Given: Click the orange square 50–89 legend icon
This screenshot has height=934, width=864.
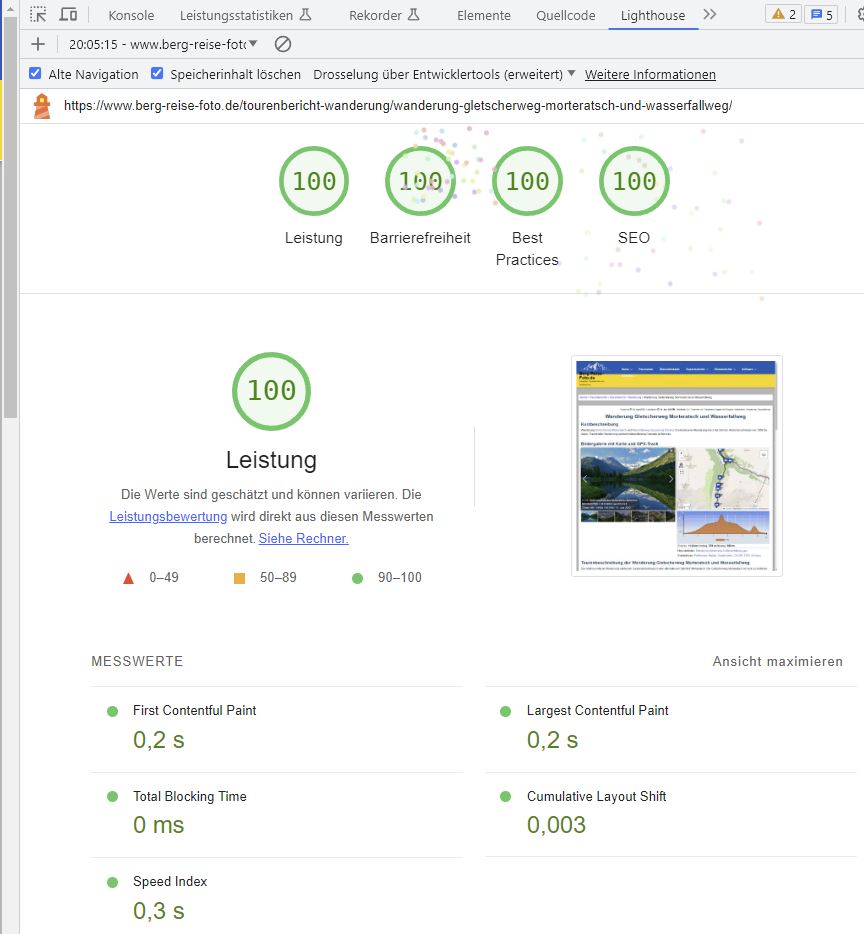Looking at the screenshot, I should 239,578.
